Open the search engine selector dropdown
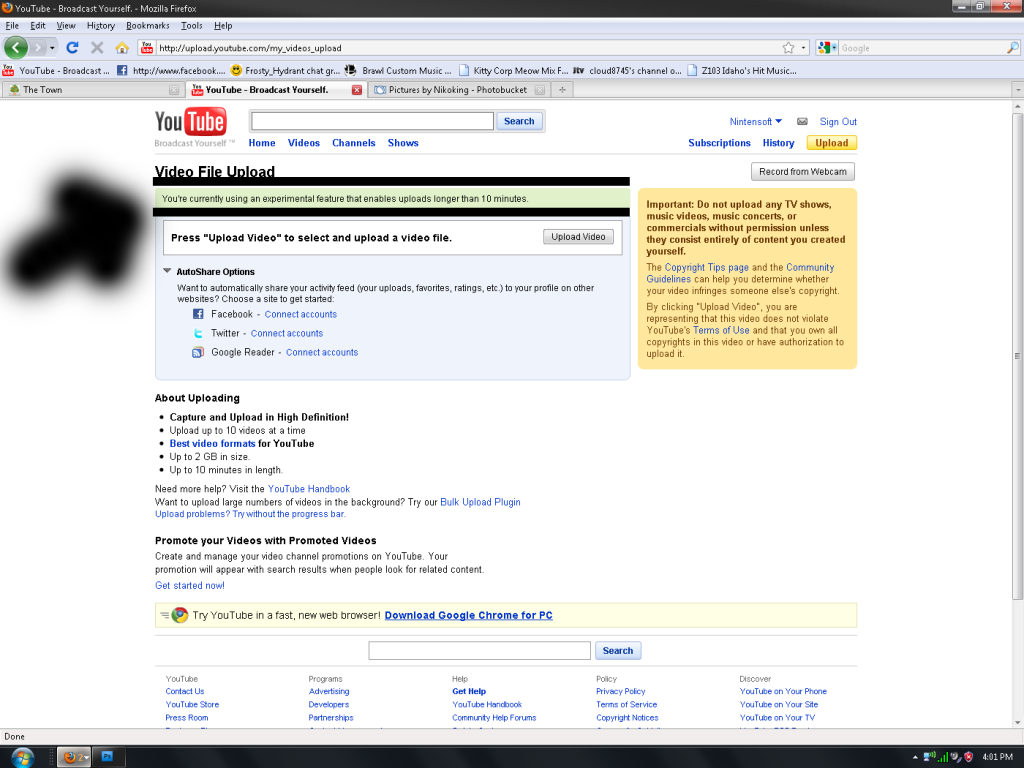Screen dimensions: 1024x768 click(828, 47)
